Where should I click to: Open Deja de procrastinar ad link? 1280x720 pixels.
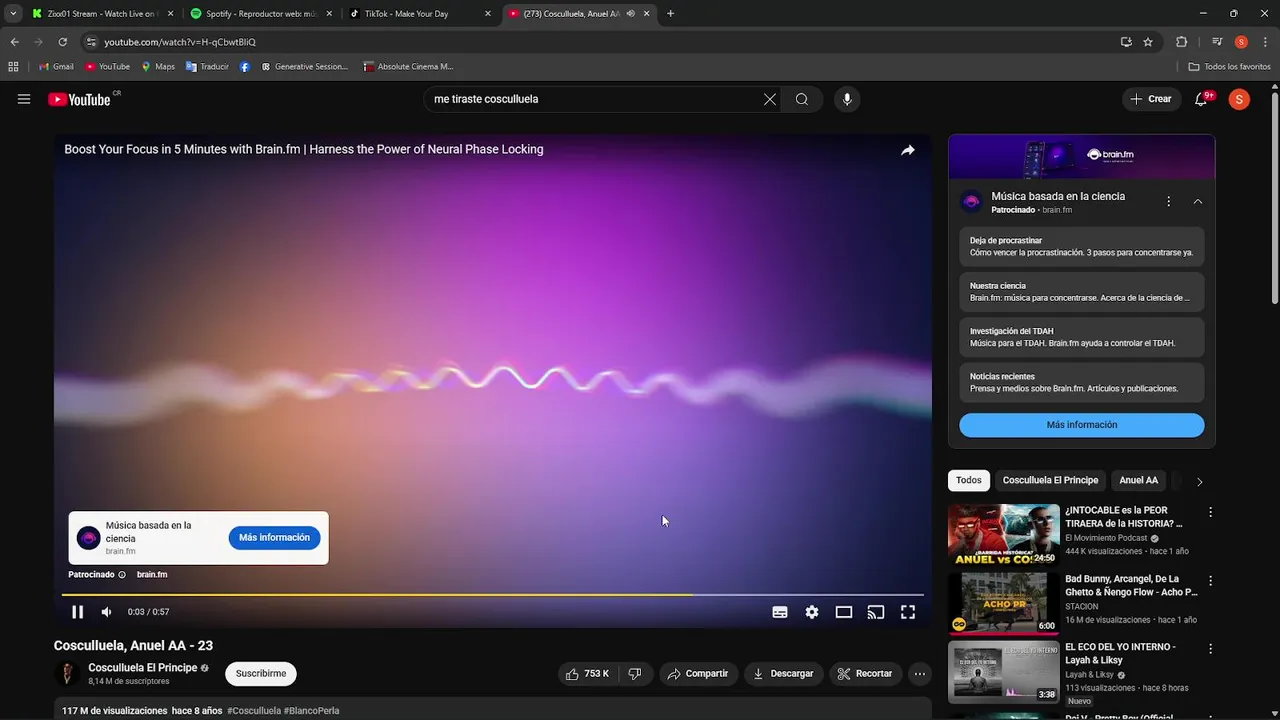(1082, 247)
